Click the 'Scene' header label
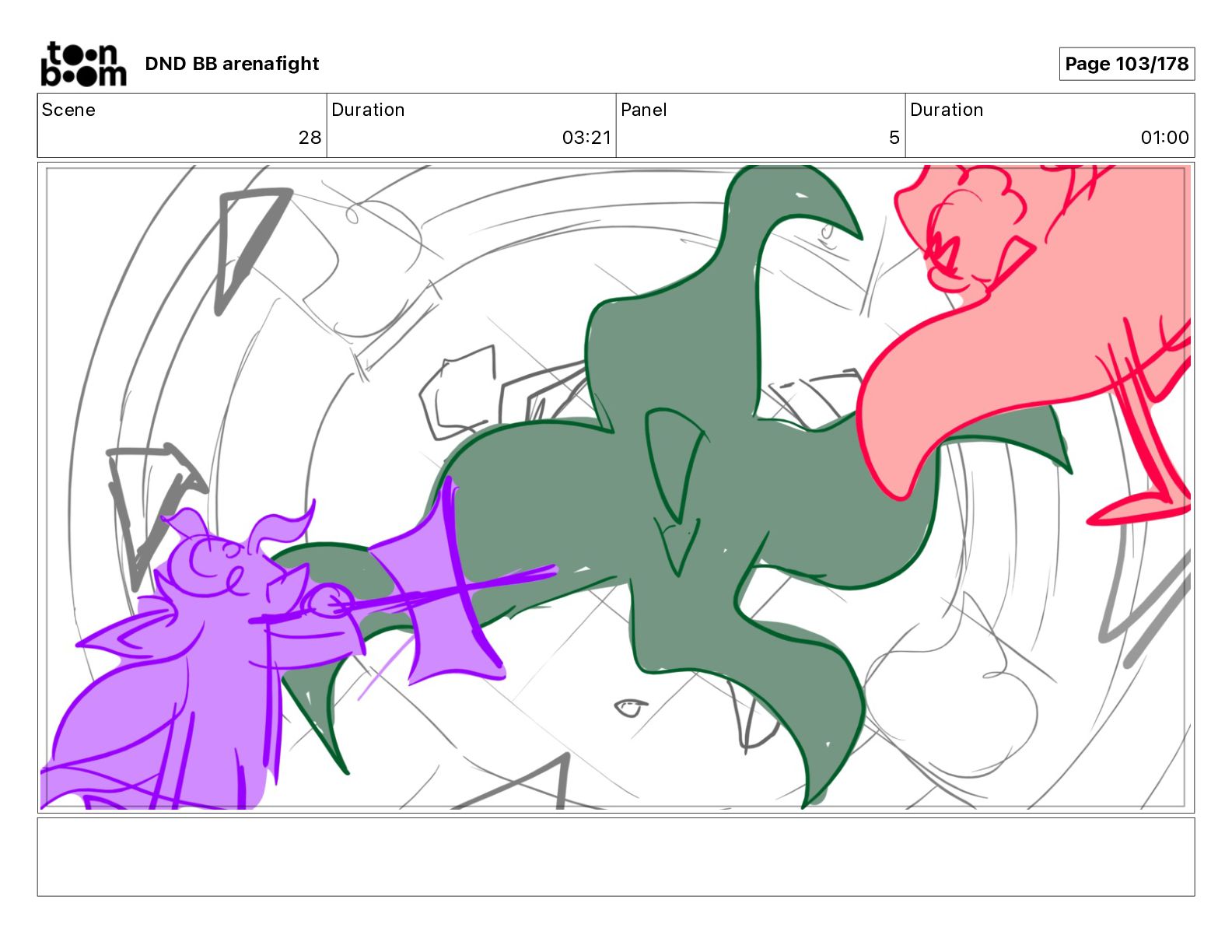1232x952 pixels. point(68,110)
